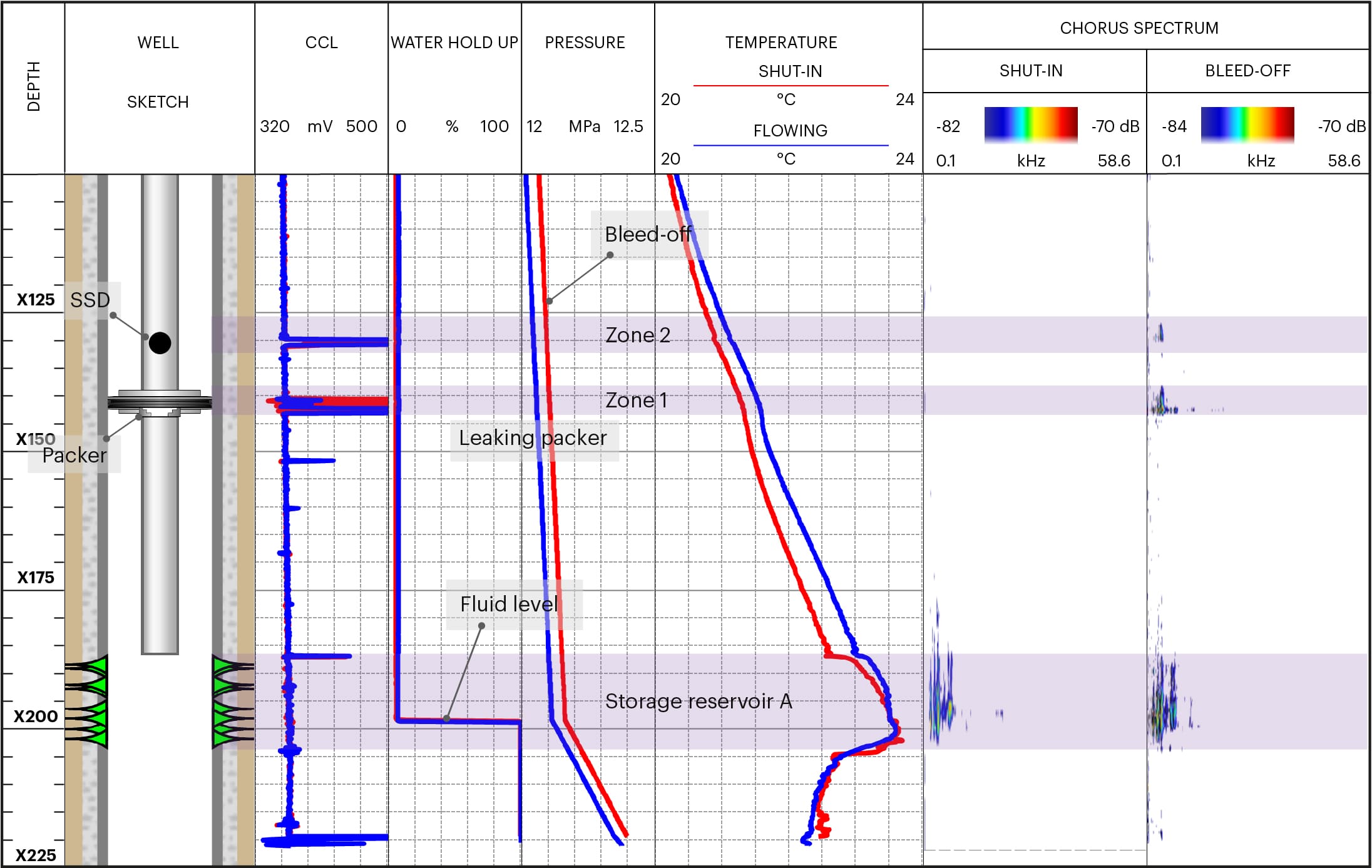Click the SHUT-IN dB color scale bar
Screen dimensions: 1372x868
point(1032,126)
